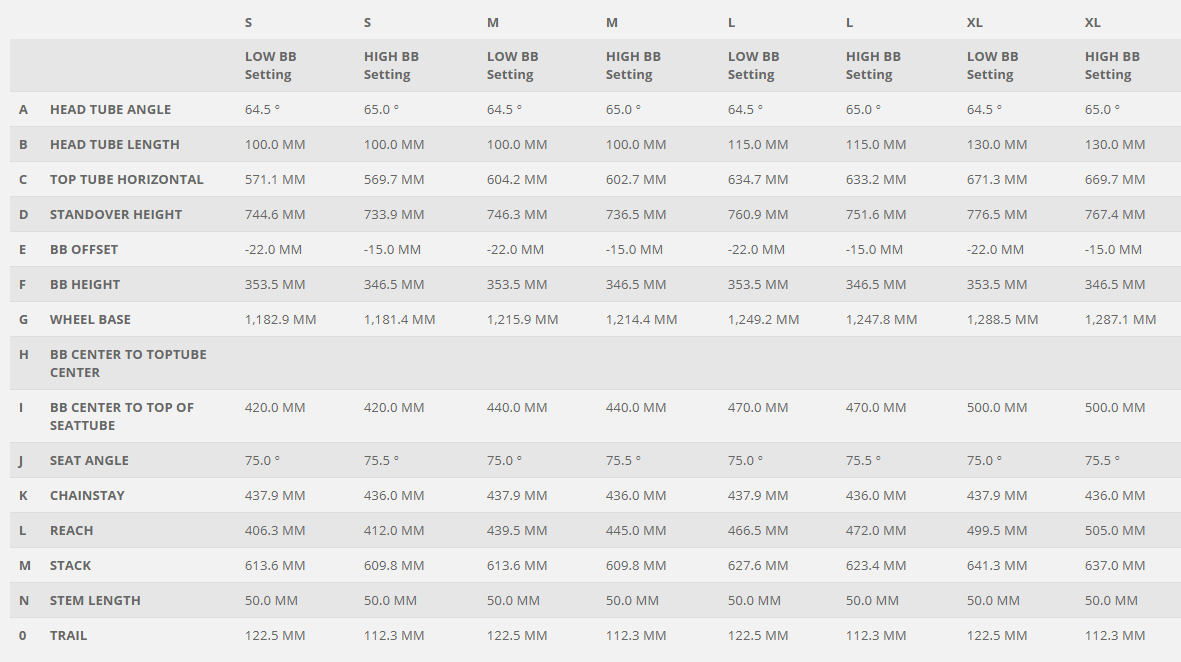
Task: Click the TOP TUBE HORIZONTAL row label
Action: click(126, 179)
